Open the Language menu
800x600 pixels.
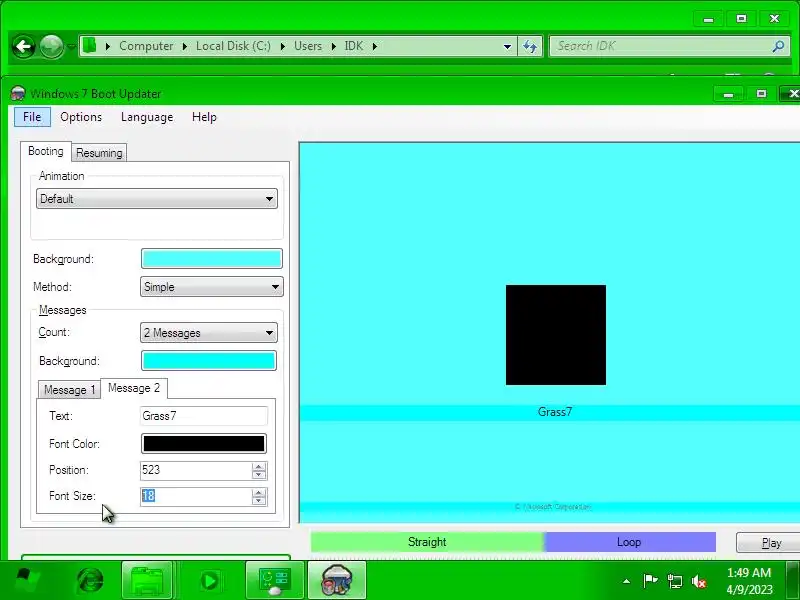(x=147, y=117)
